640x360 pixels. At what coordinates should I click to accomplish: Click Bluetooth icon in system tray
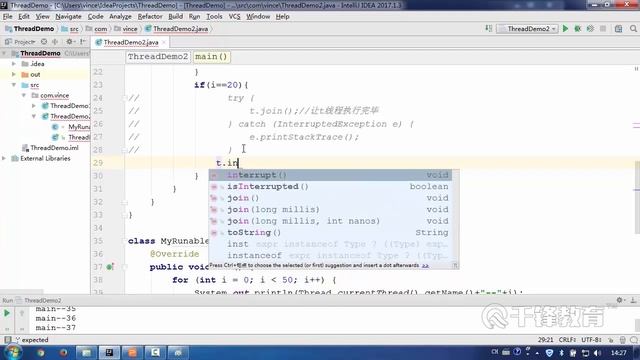pos(561,353)
